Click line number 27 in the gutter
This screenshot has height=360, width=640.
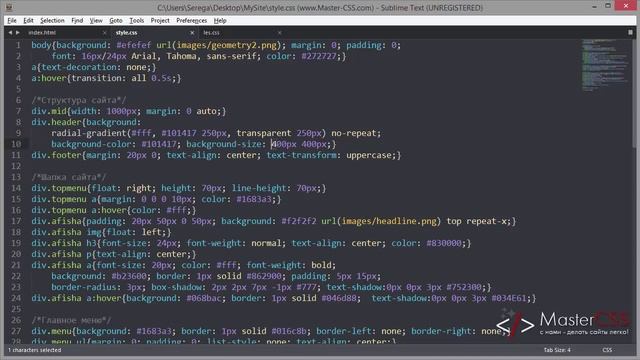(x=16, y=331)
